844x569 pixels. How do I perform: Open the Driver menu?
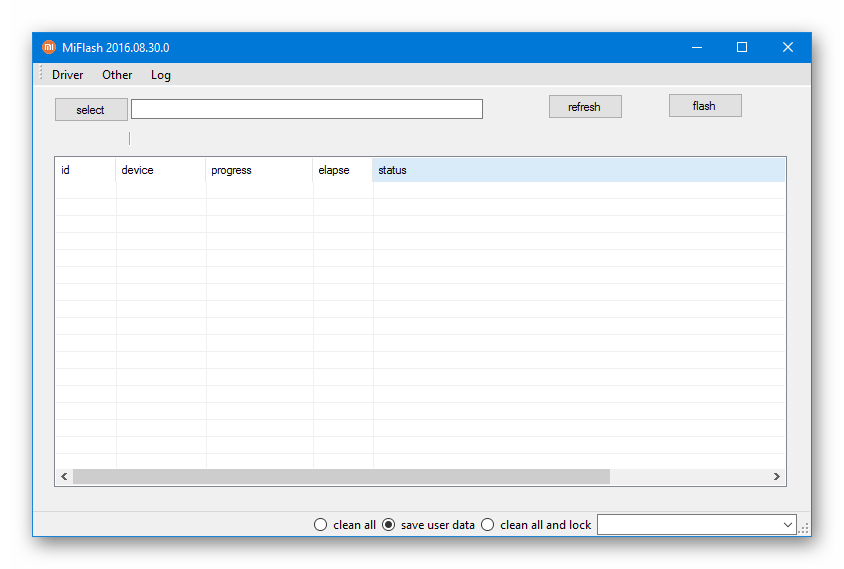tap(67, 75)
